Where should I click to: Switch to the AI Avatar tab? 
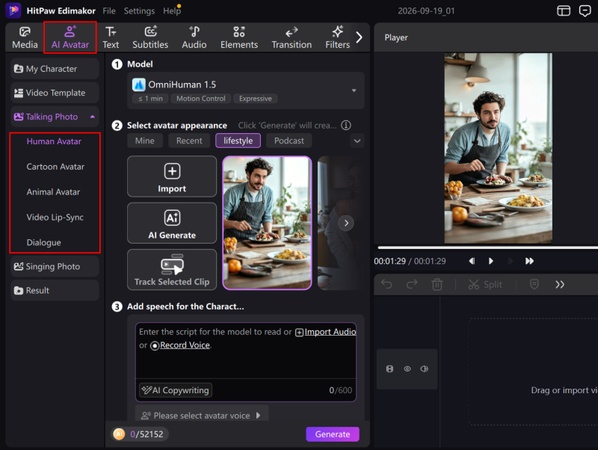coord(70,37)
